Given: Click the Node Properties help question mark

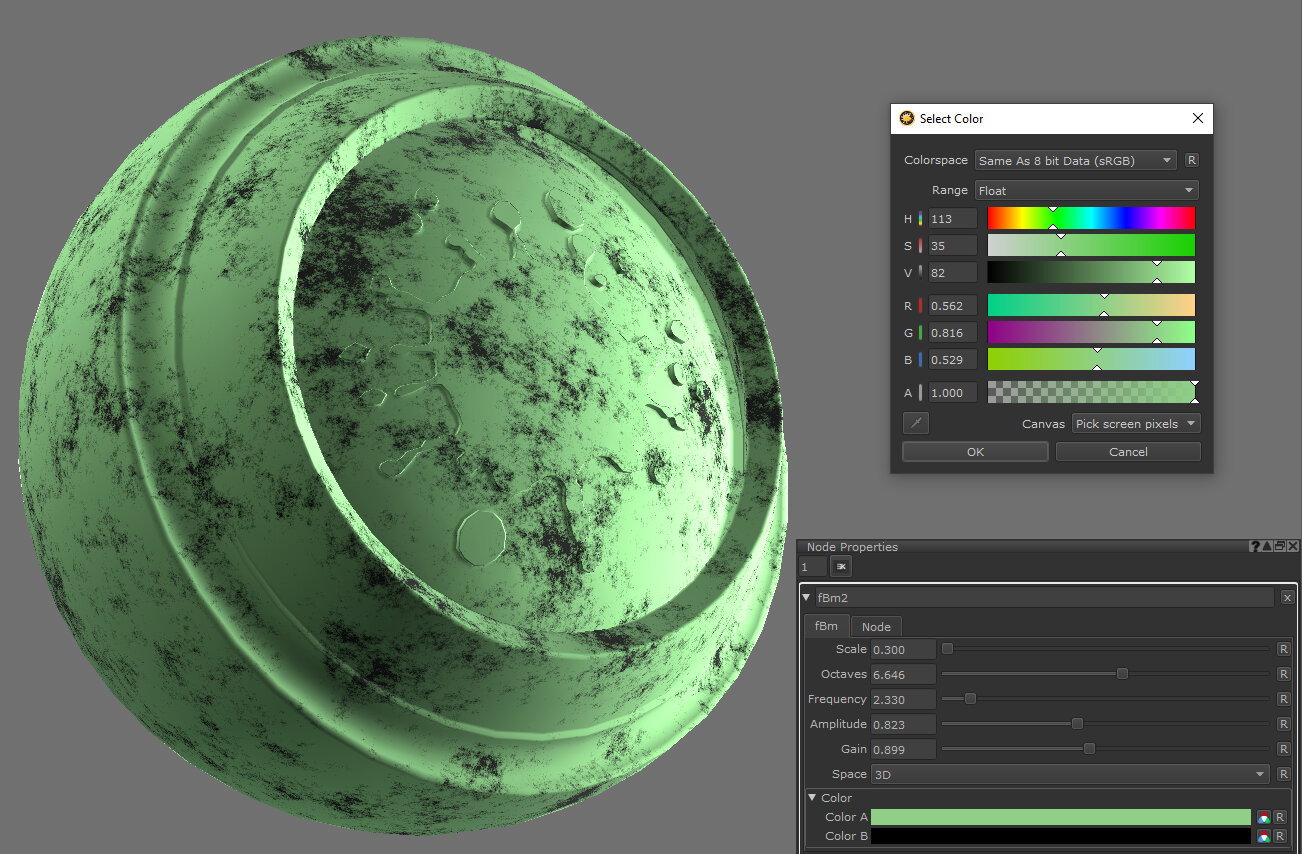Looking at the screenshot, I should click(x=1255, y=547).
